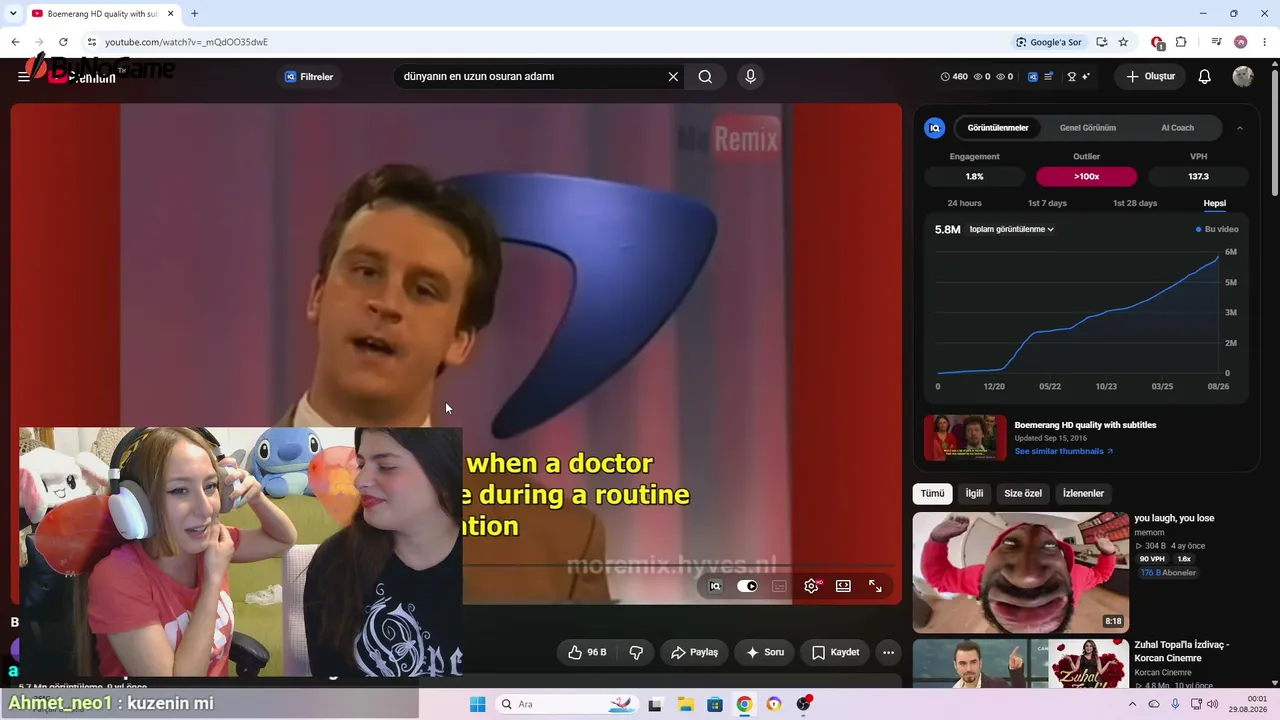The width and height of the screenshot is (1280, 720).
Task: Click the Outlier >100x pill
Action: pos(1087,176)
